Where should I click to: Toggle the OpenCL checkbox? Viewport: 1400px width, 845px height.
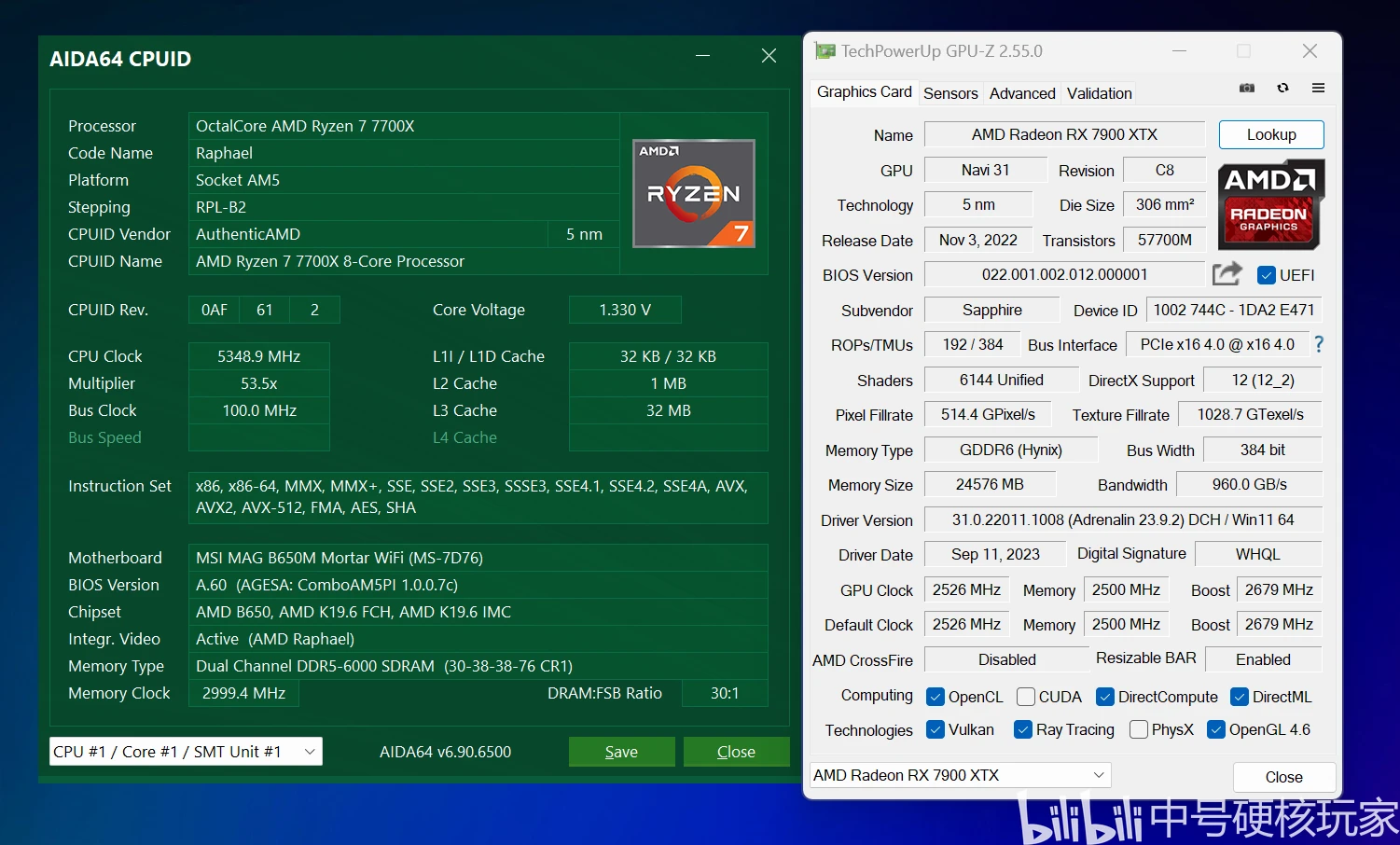(x=936, y=697)
